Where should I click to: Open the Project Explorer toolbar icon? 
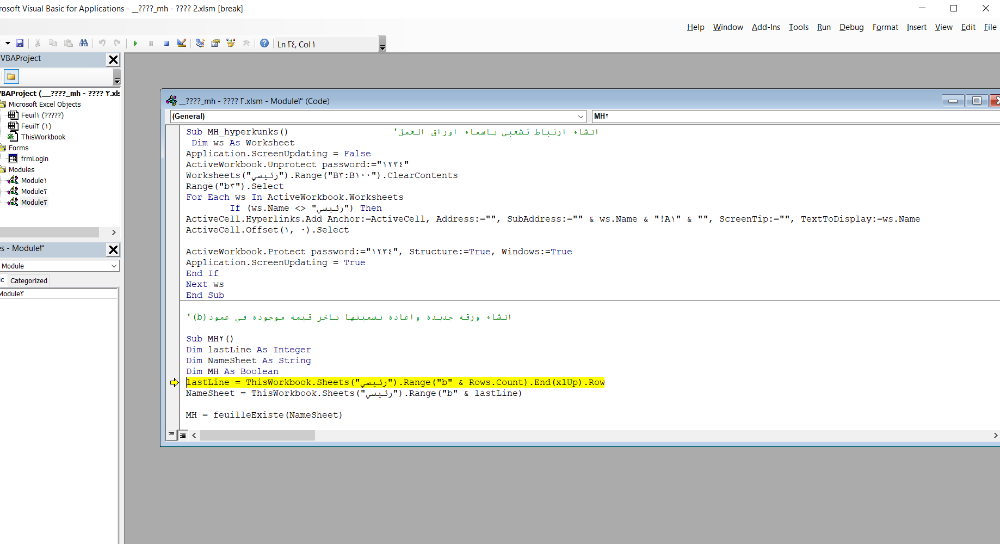tap(200, 43)
